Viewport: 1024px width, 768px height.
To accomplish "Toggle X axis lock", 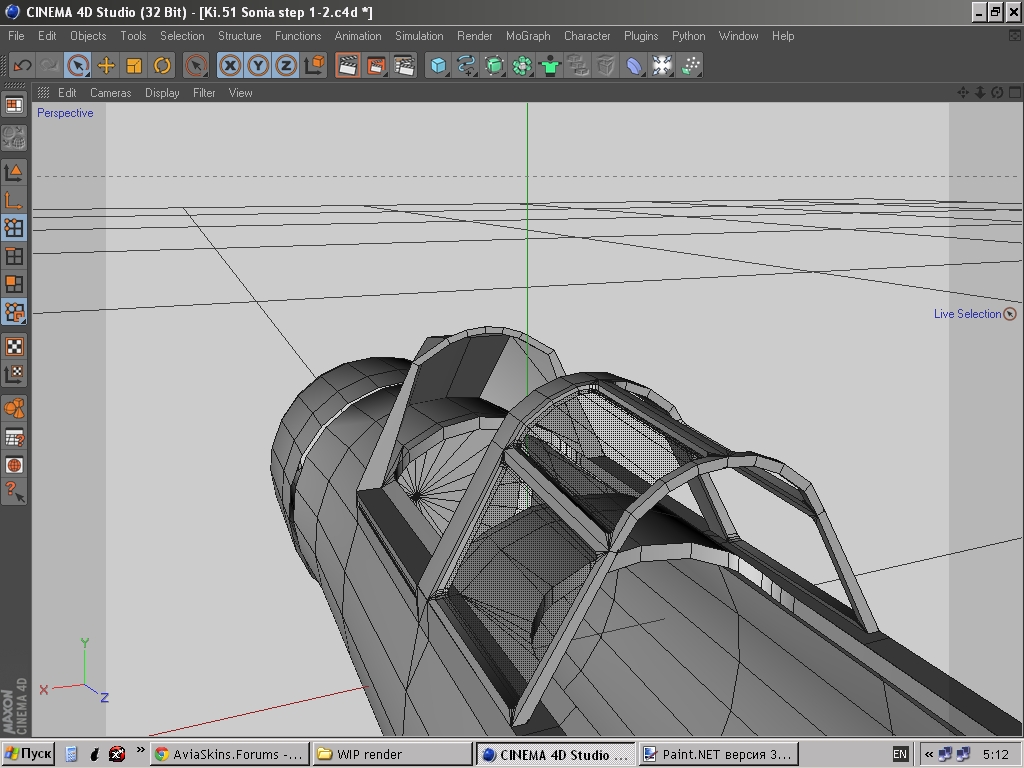I will (x=230, y=66).
